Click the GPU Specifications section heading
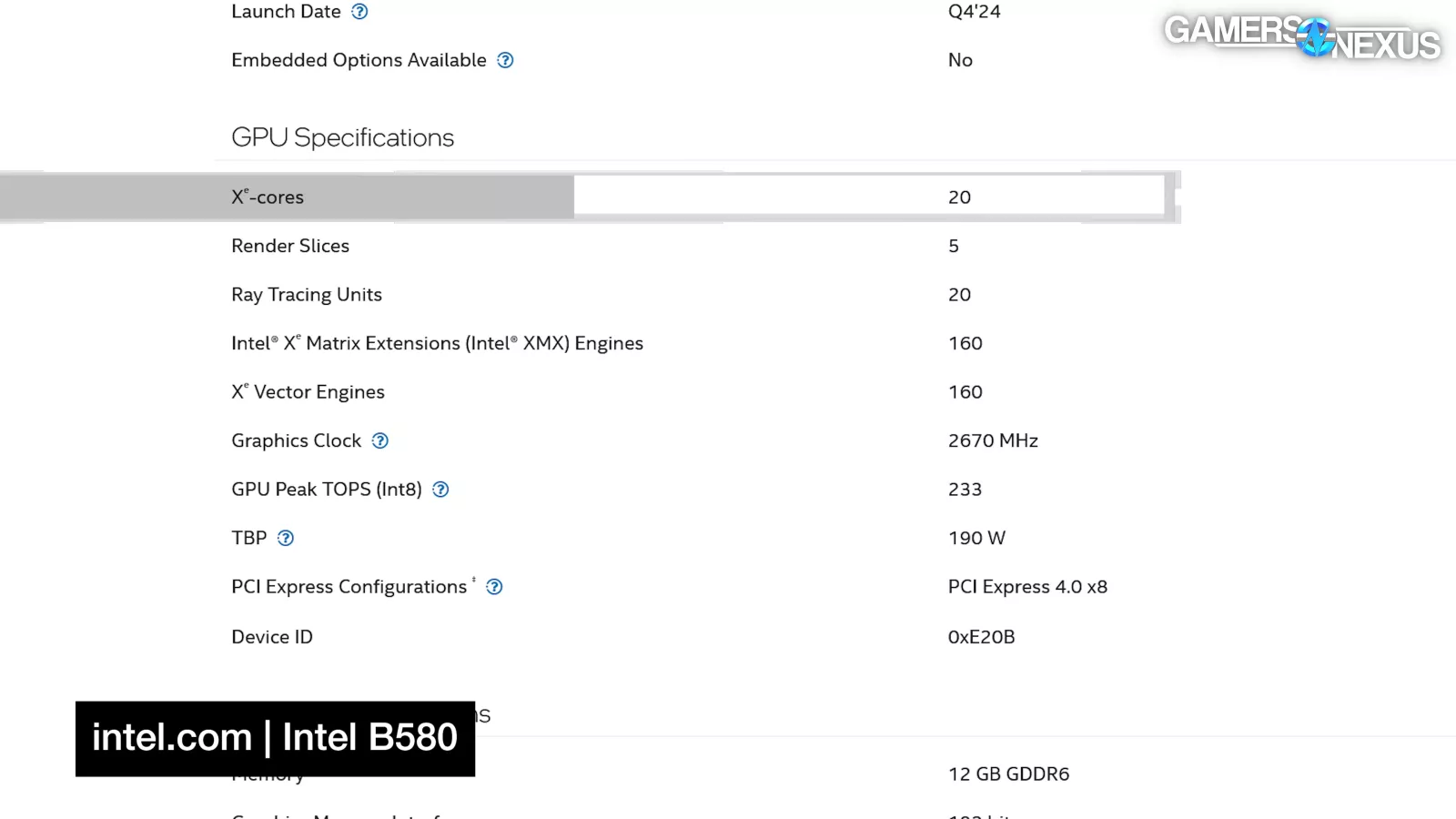Viewport: 1456px width, 819px height. click(x=342, y=137)
